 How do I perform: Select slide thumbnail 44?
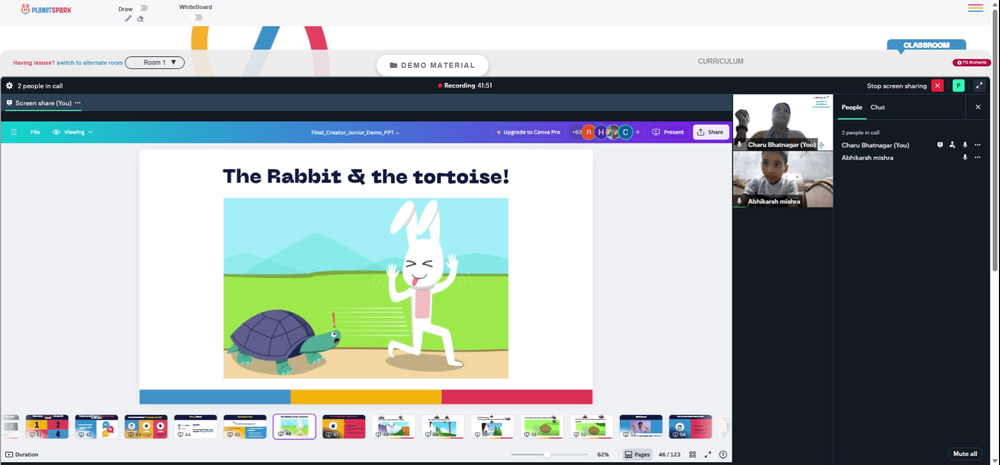point(195,426)
